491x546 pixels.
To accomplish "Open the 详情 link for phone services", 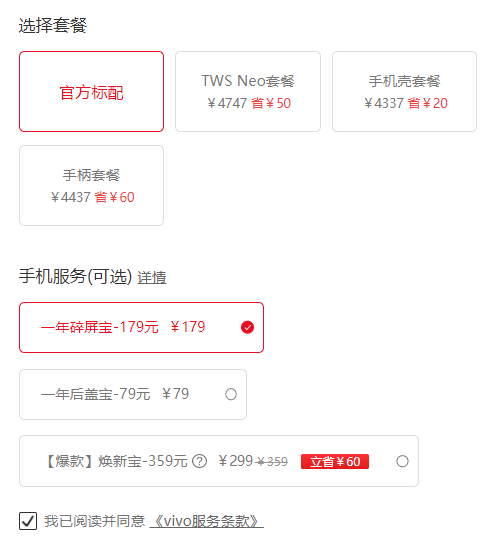I will (152, 278).
